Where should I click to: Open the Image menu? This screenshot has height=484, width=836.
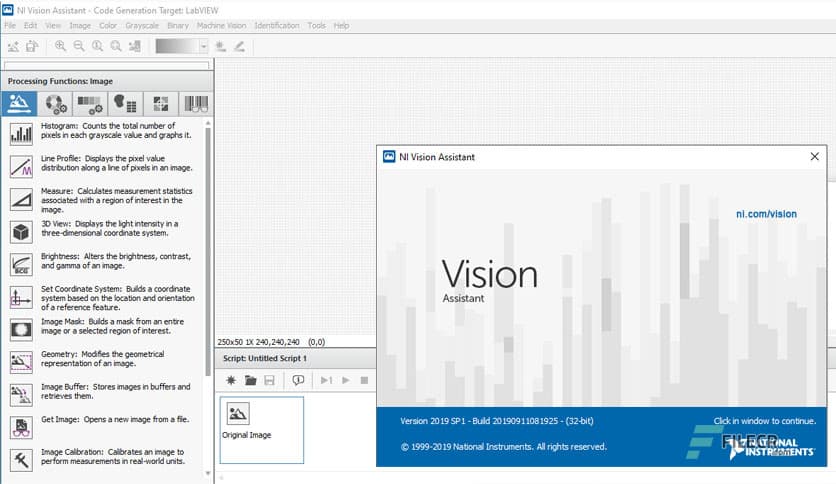[x=80, y=26]
